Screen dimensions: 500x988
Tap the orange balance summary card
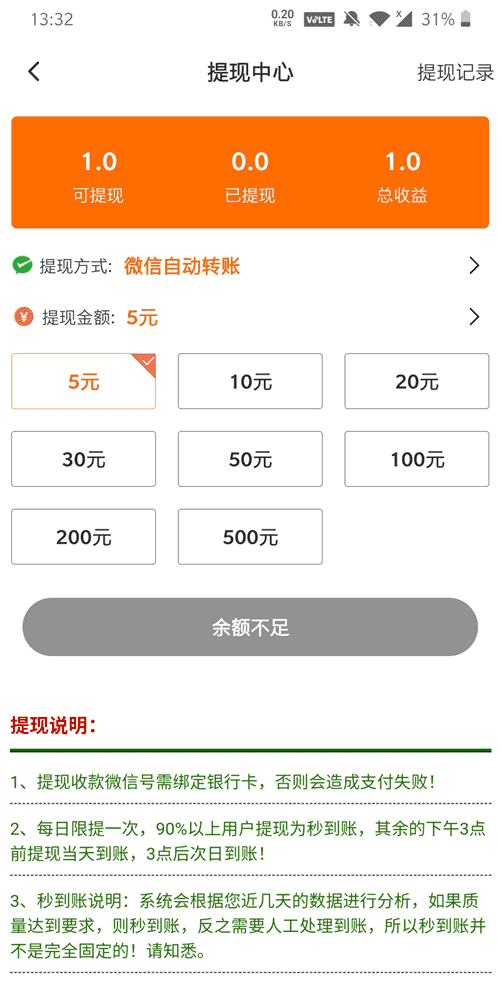pos(250,172)
